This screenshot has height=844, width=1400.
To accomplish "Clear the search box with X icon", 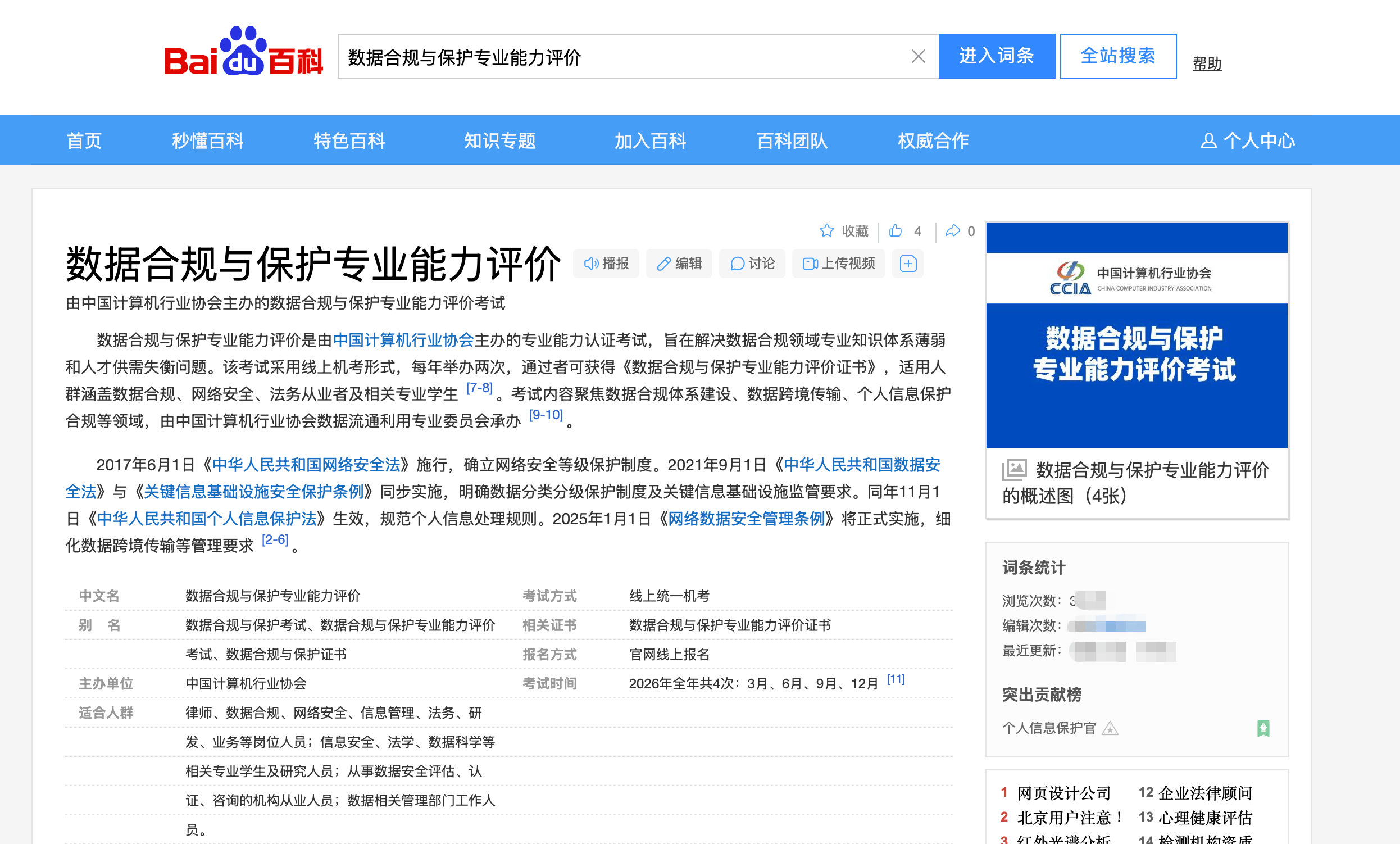I will point(918,56).
